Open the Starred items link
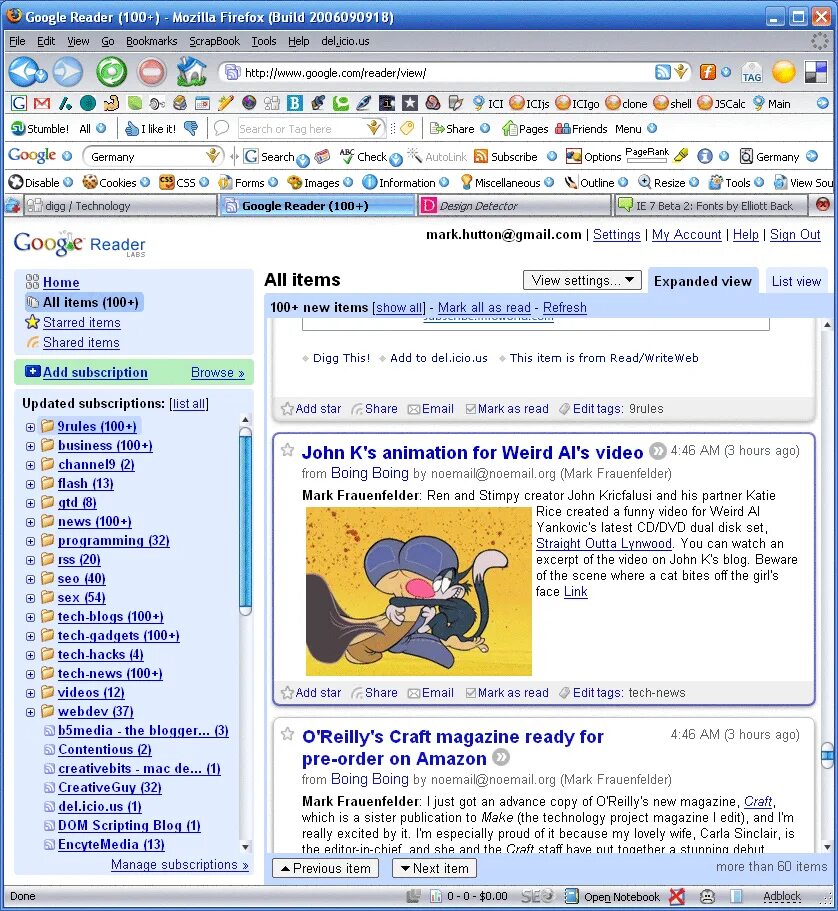This screenshot has width=838, height=911. click(81, 322)
